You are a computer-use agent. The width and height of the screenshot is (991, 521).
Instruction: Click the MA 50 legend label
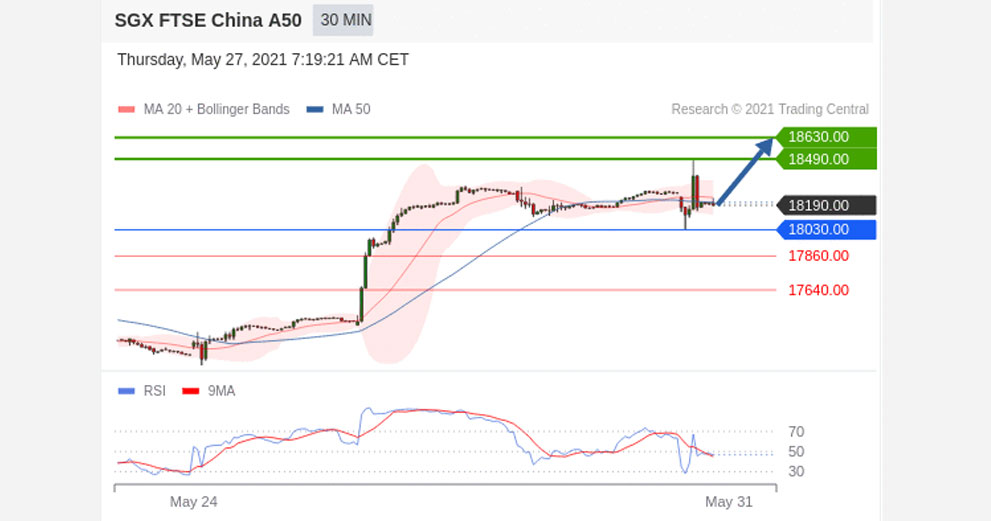351,109
